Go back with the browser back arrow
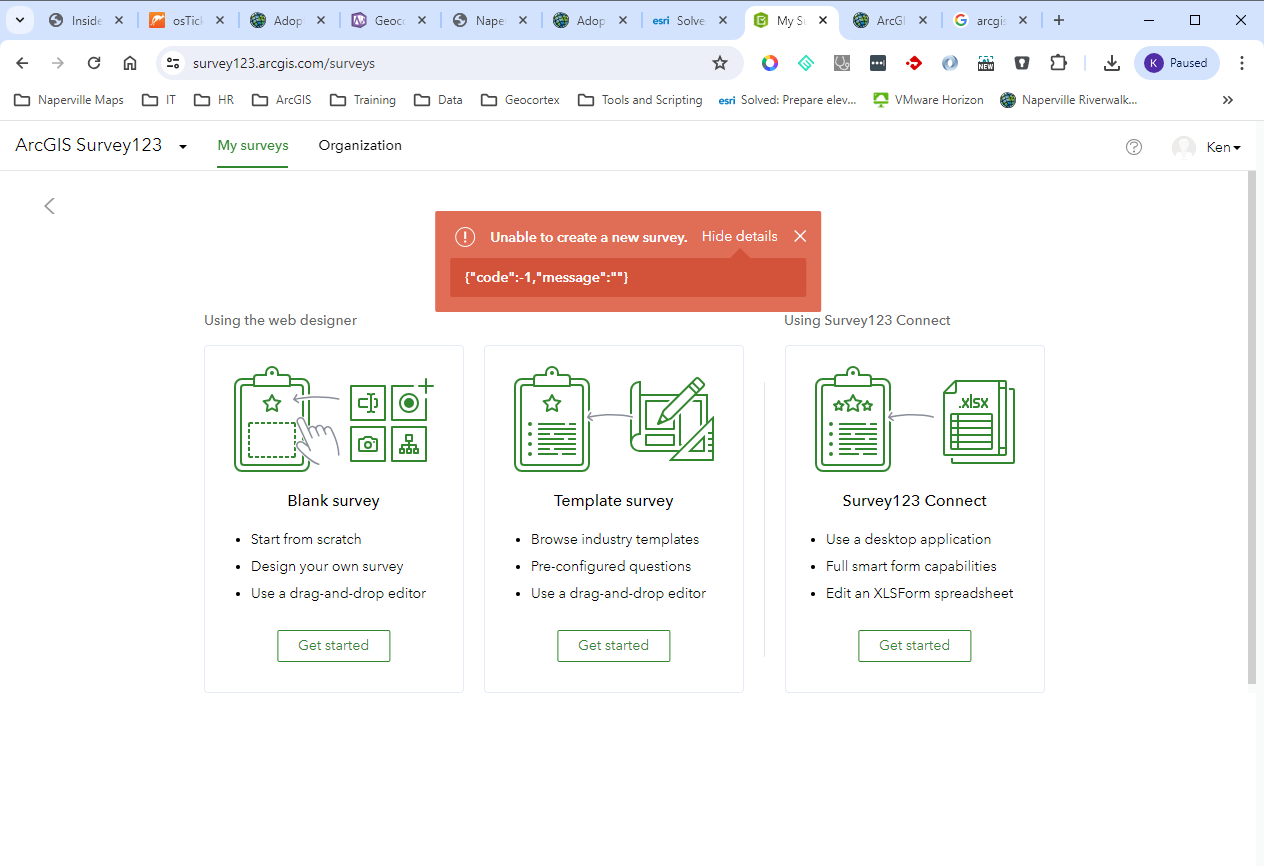The height and width of the screenshot is (866, 1264). pyautogui.click(x=22, y=63)
